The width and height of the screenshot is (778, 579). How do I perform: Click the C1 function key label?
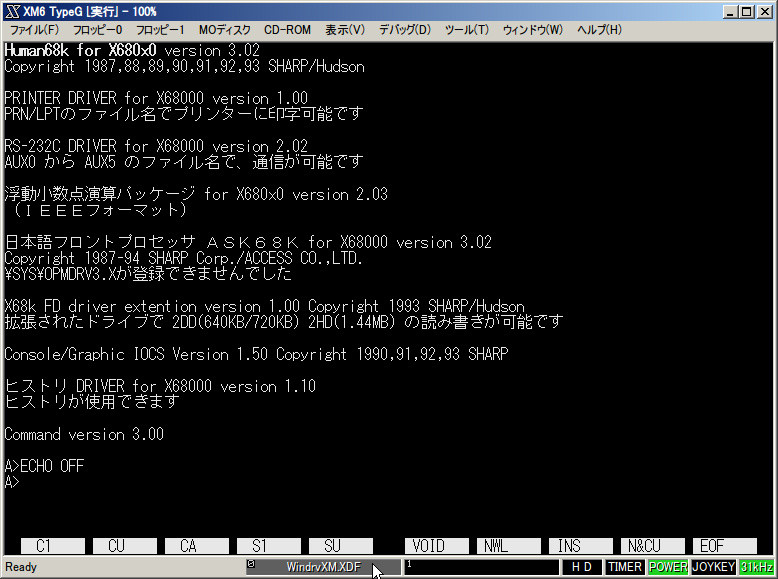click(53, 546)
